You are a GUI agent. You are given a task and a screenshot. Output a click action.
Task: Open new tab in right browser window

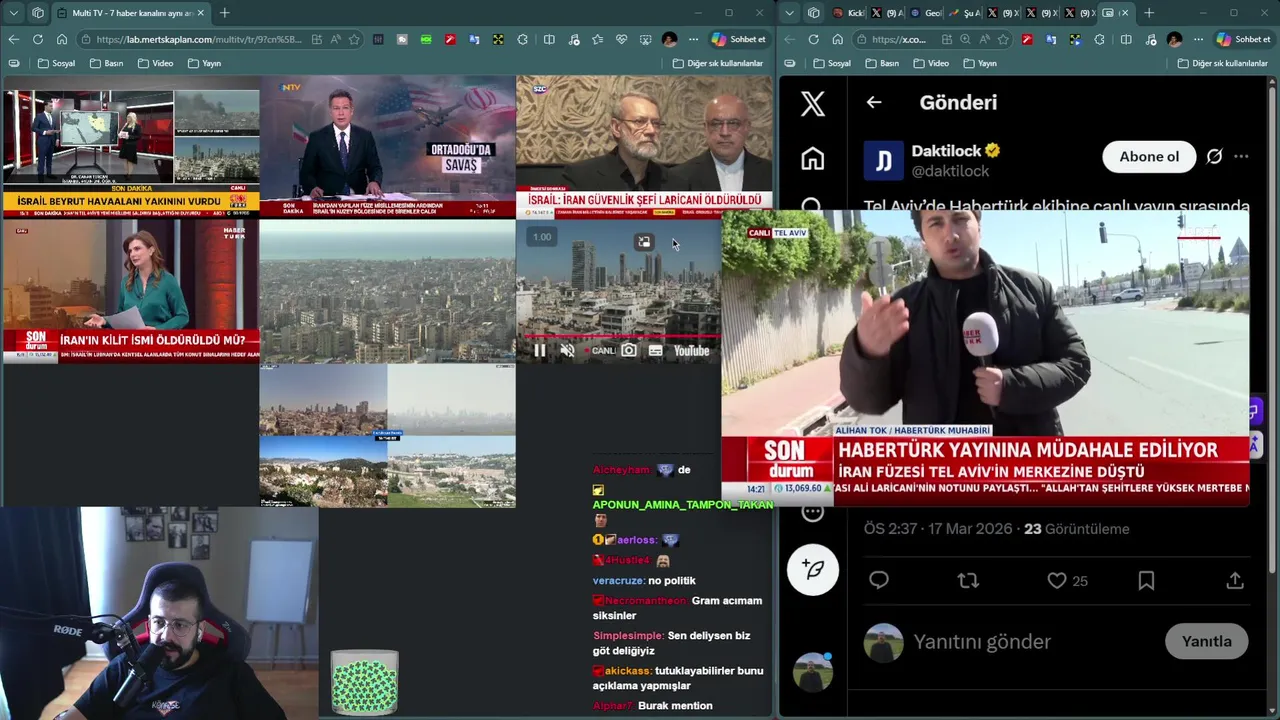[1148, 13]
